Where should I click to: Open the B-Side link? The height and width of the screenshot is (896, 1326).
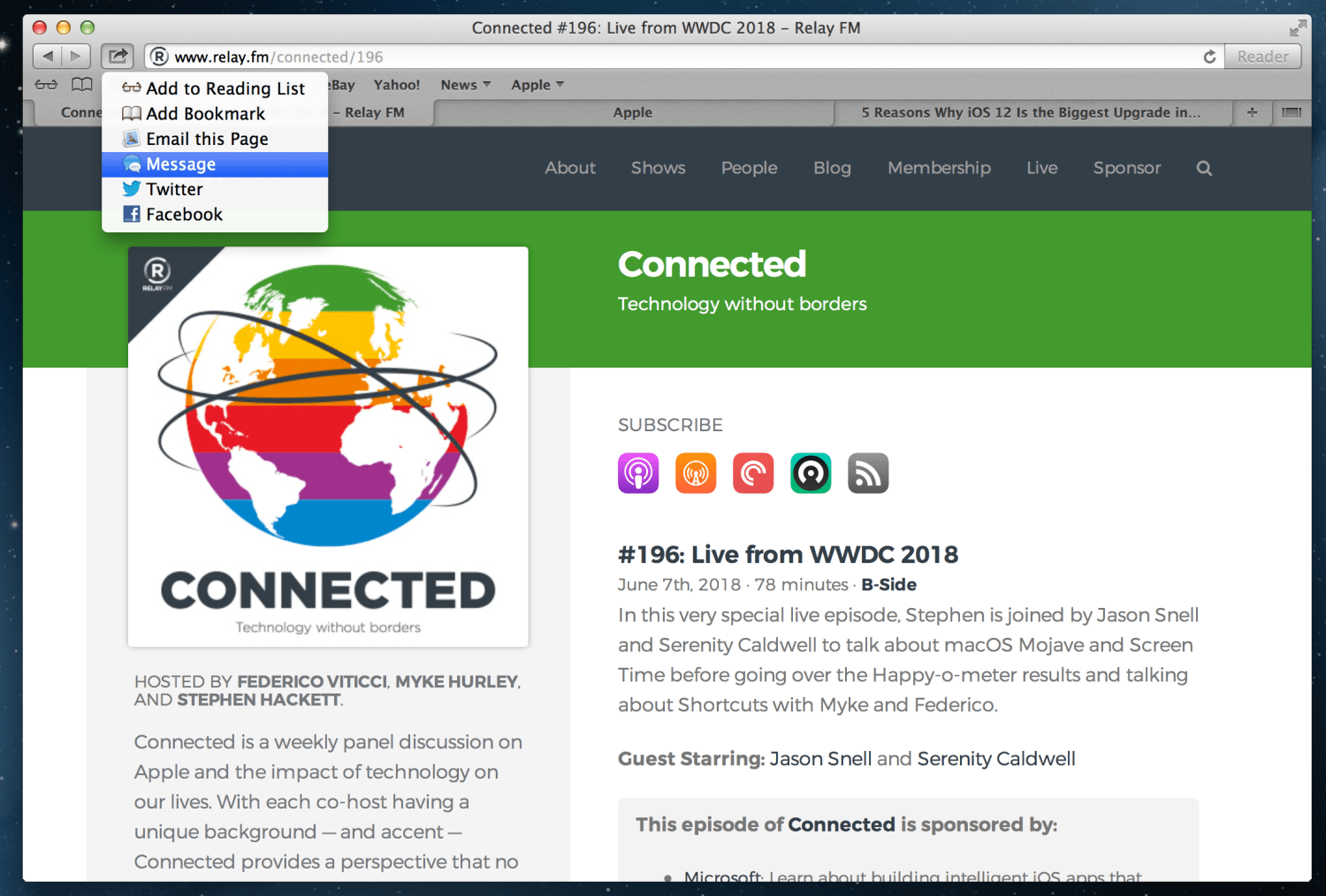(889, 584)
